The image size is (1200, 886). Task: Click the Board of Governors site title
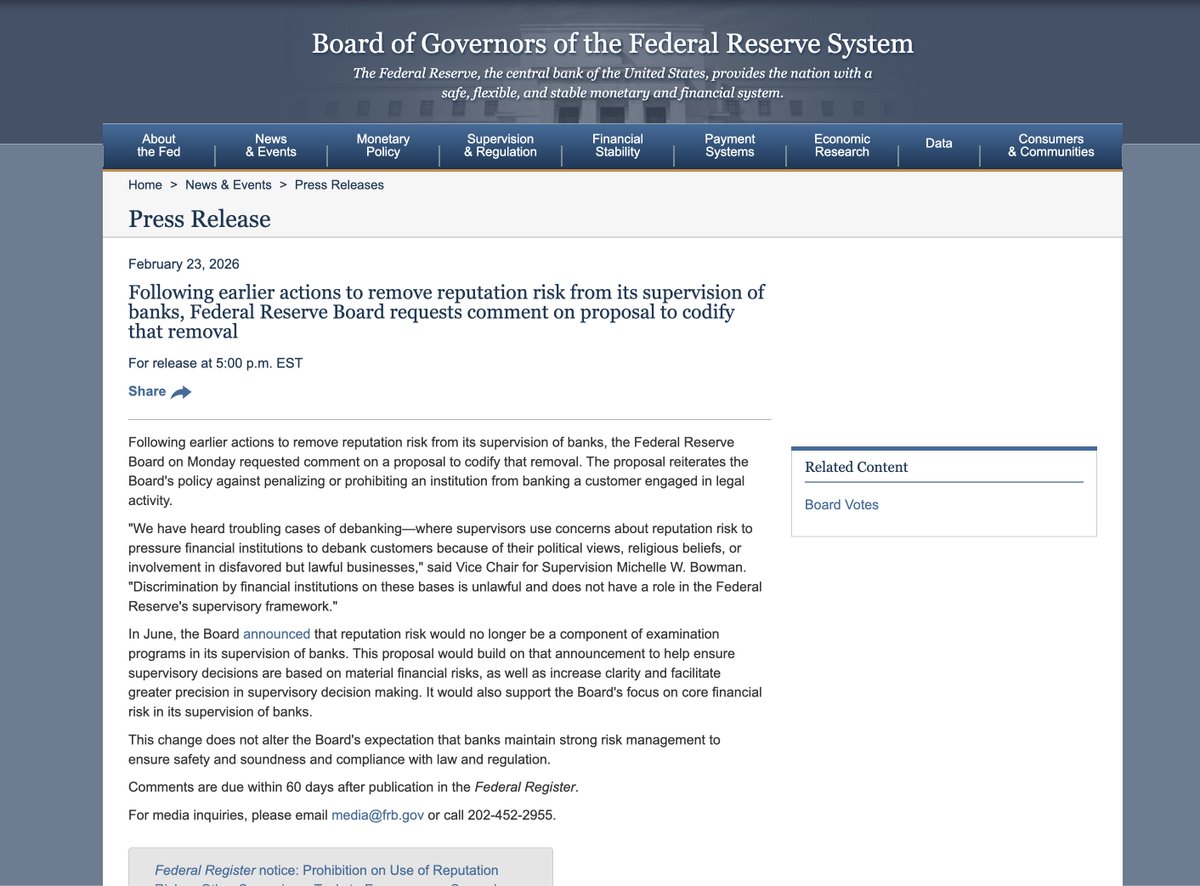coord(612,44)
